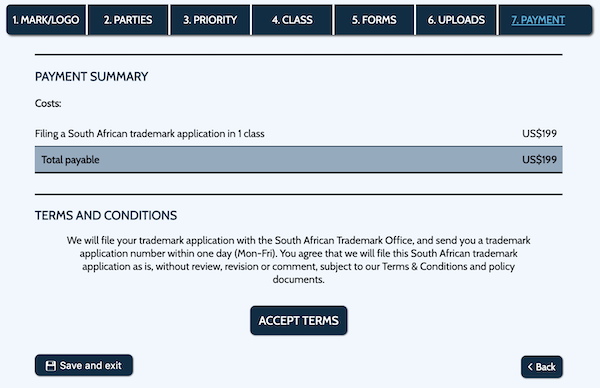Image resolution: width=600 pixels, height=388 pixels.
Task: Click the floppy disk save icon
Action: (x=51, y=365)
